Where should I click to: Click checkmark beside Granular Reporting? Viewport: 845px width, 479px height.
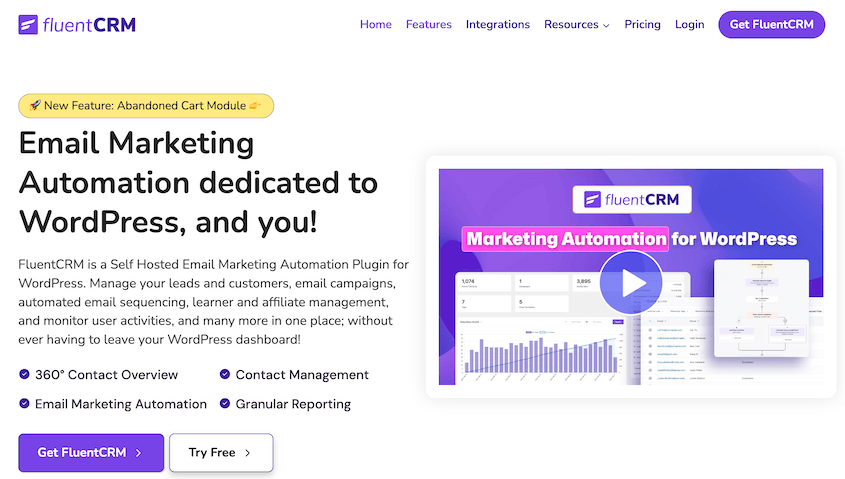[x=225, y=403]
